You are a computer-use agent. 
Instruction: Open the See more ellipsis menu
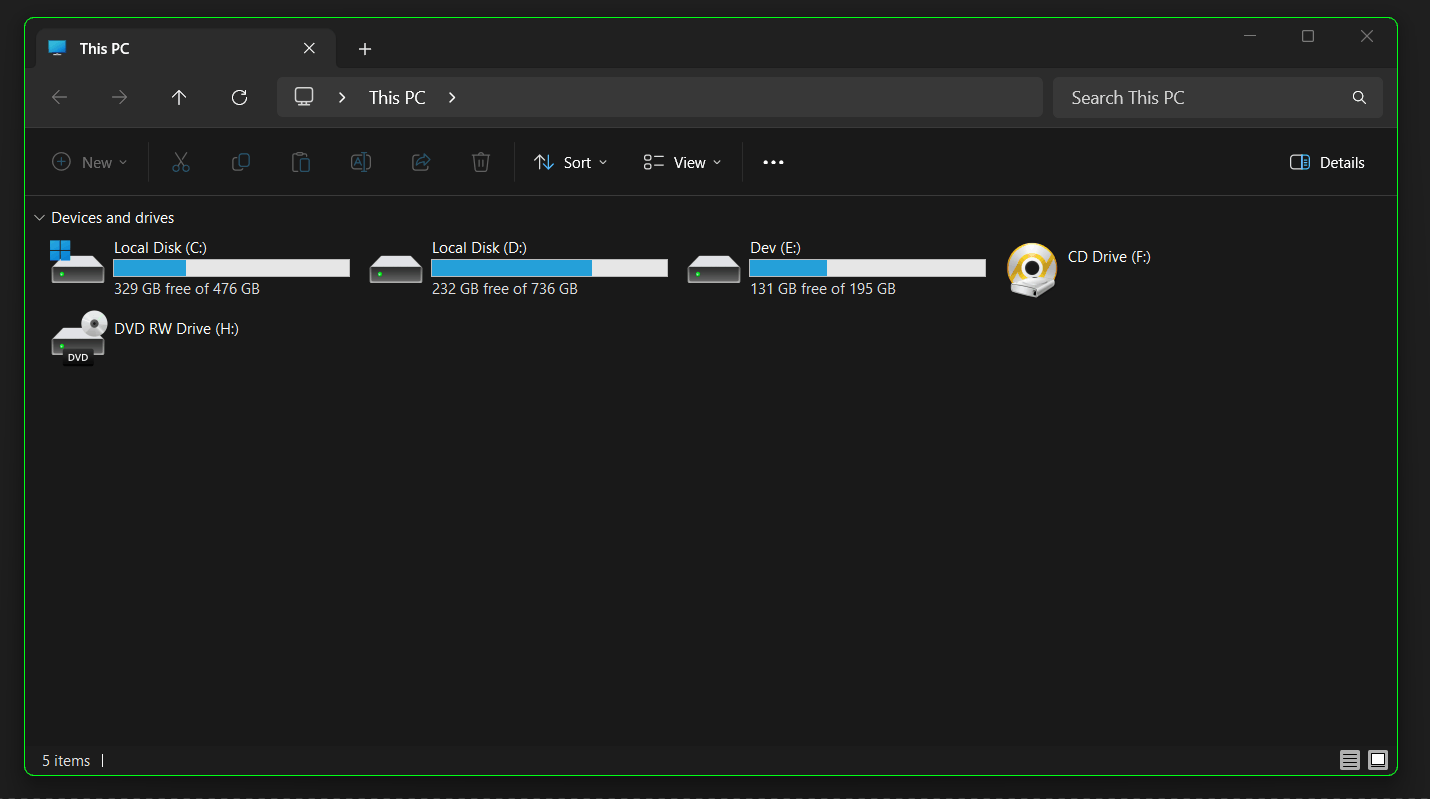pos(774,162)
